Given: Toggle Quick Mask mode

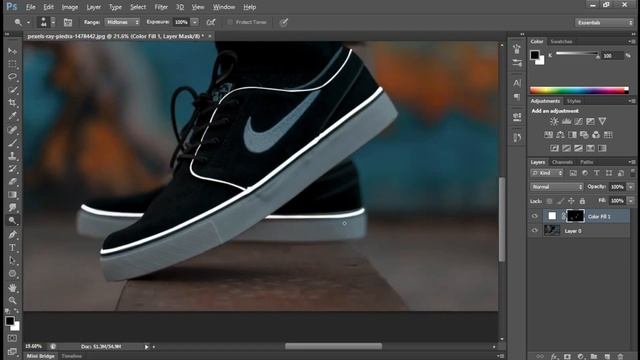Looking at the screenshot, I should (x=12, y=338).
